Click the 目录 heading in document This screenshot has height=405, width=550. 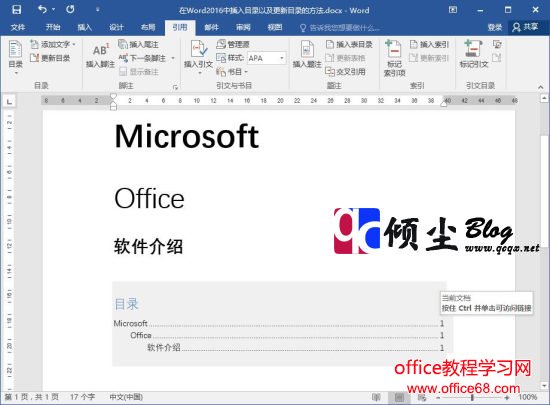point(127,304)
